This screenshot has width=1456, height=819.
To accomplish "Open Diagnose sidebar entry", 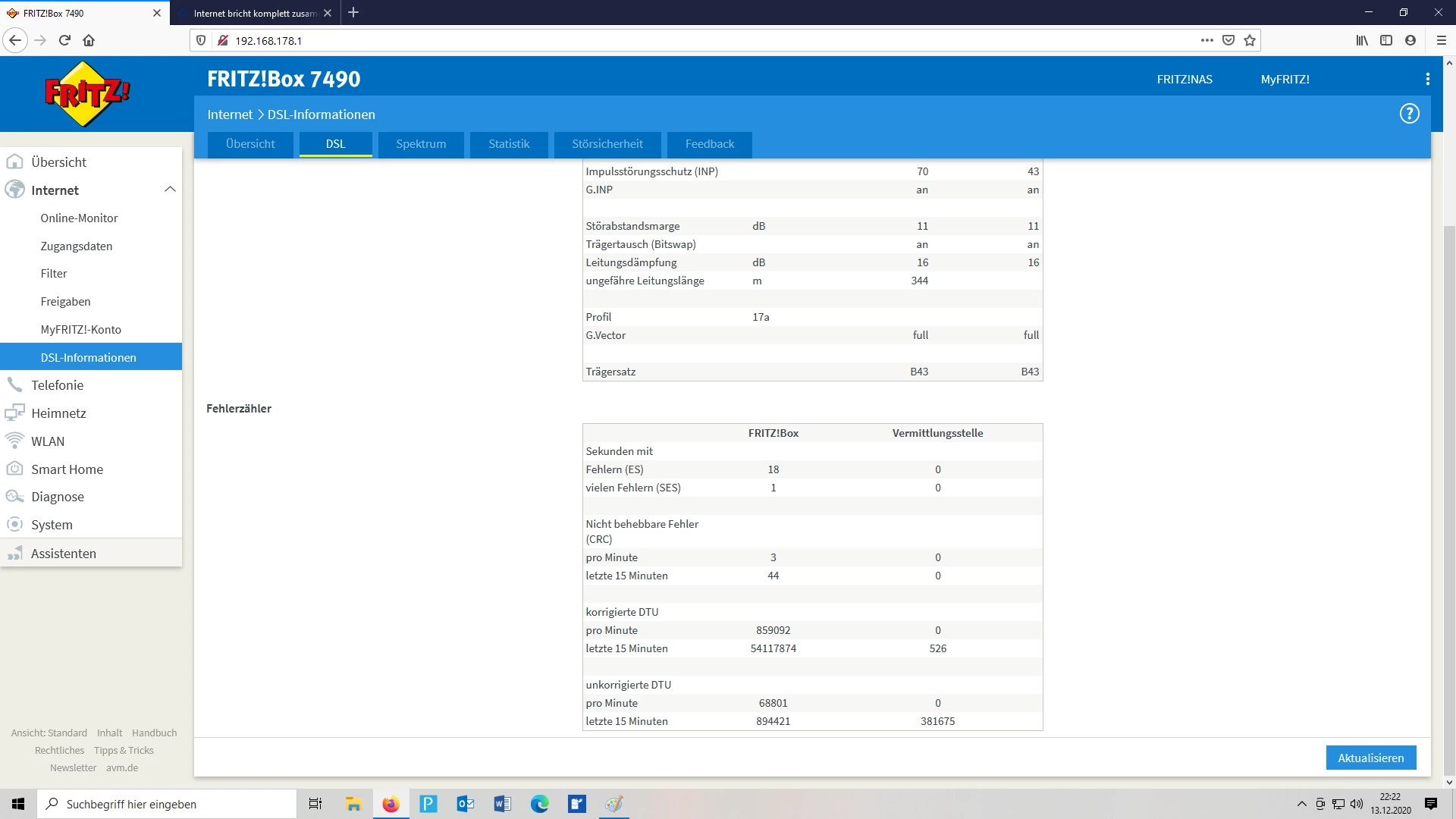I will point(57,497).
